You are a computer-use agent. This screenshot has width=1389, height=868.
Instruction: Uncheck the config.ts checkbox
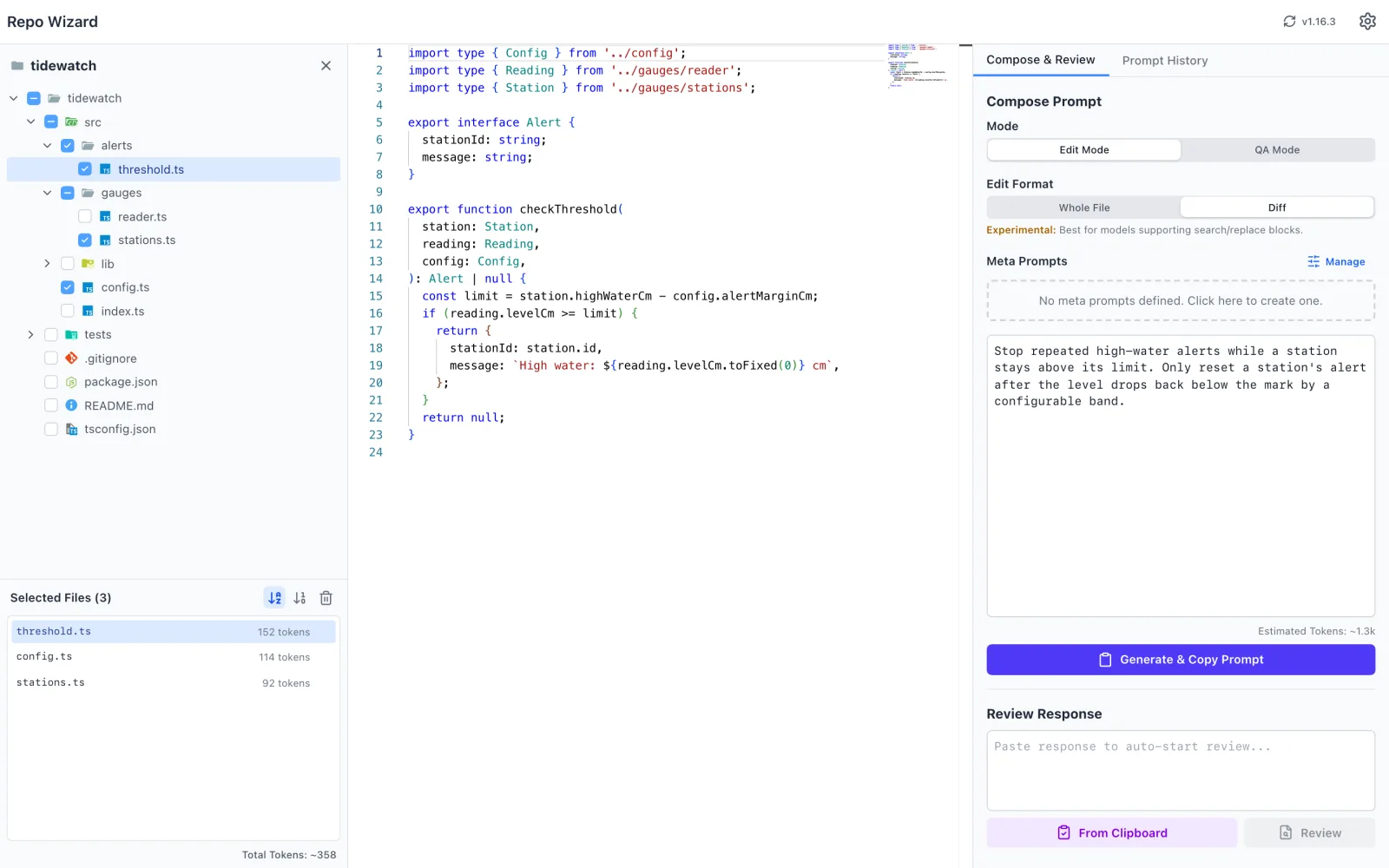[68, 287]
